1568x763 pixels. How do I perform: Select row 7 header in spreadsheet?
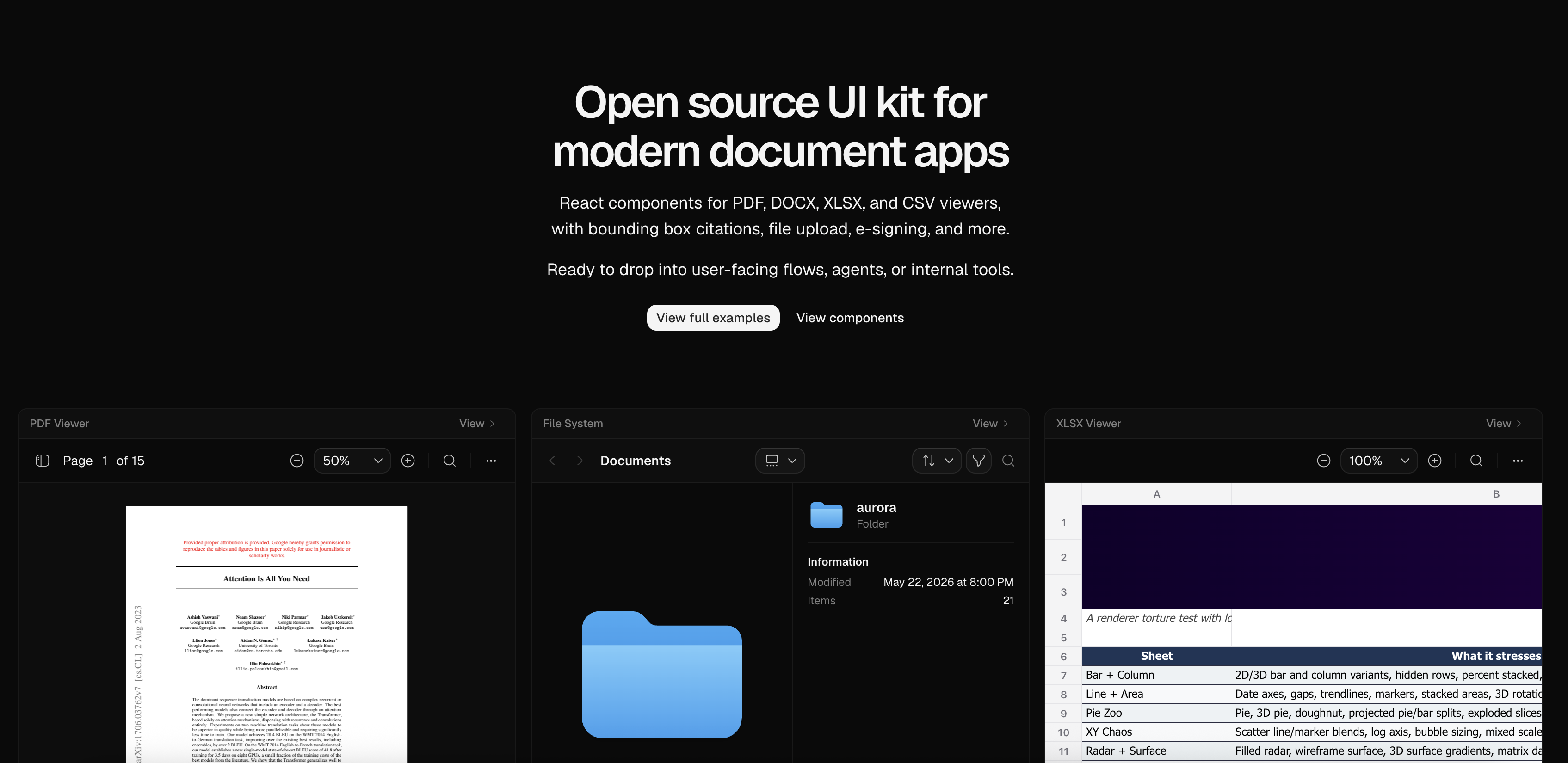click(1063, 676)
